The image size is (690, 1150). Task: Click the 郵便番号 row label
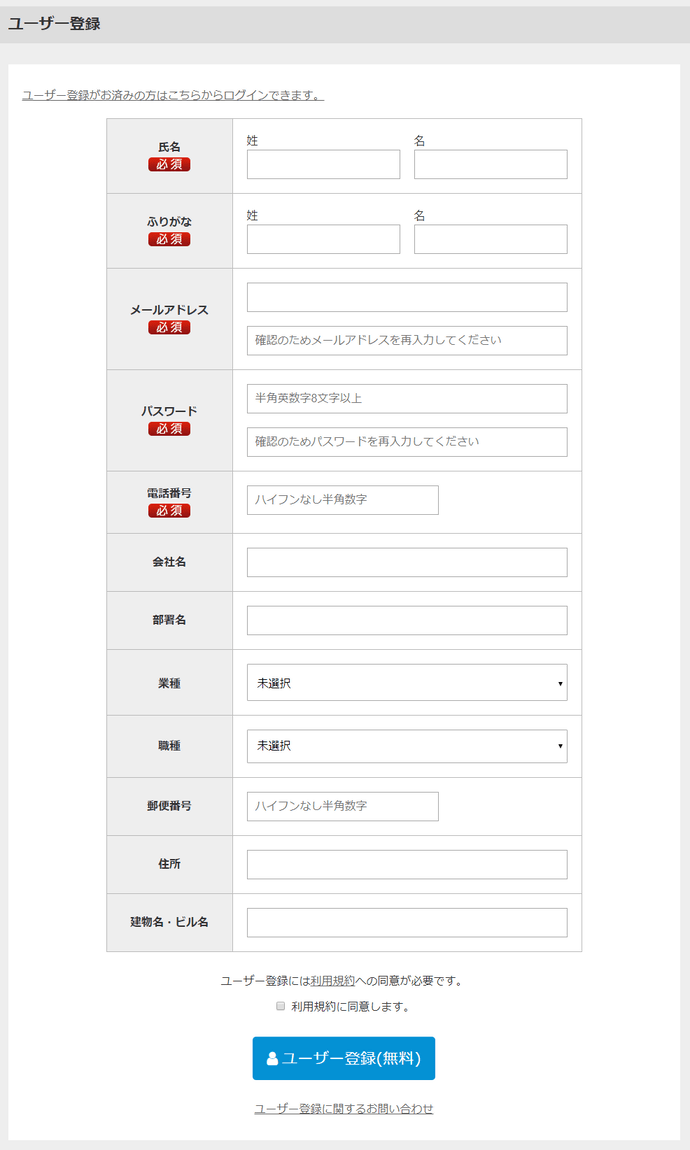pos(169,806)
